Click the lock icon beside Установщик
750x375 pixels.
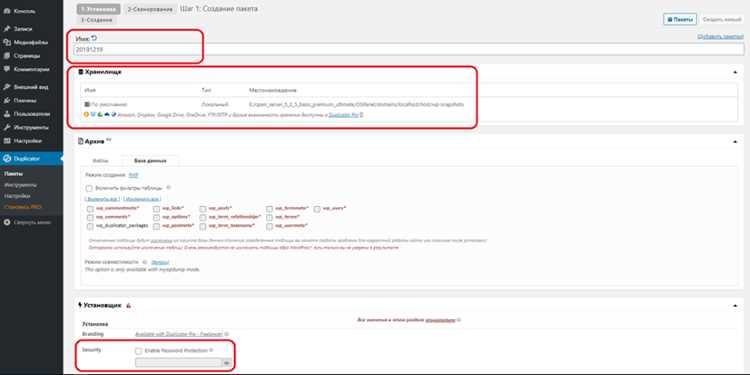click(x=128, y=305)
